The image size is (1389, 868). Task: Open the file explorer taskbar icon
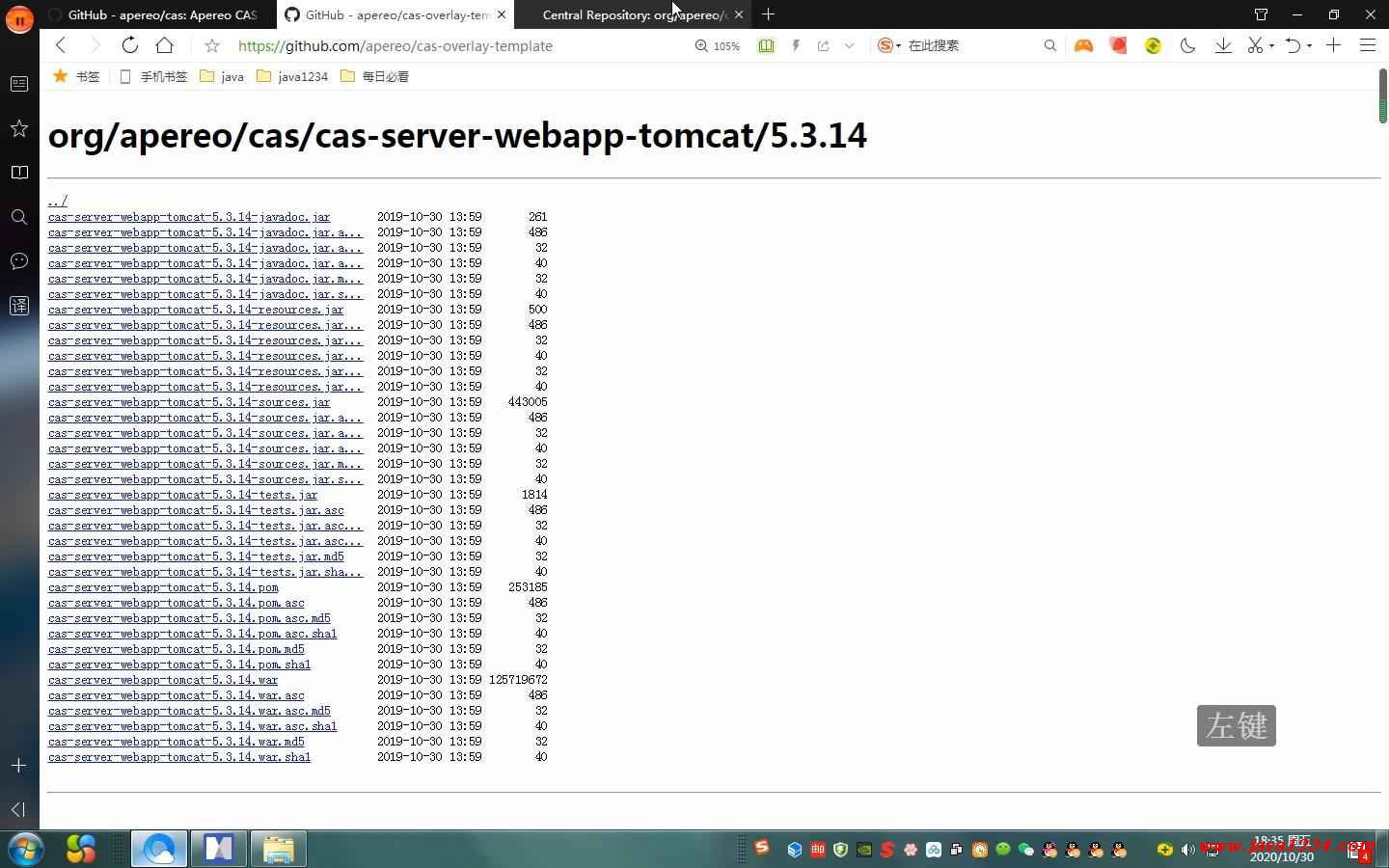pos(278,849)
